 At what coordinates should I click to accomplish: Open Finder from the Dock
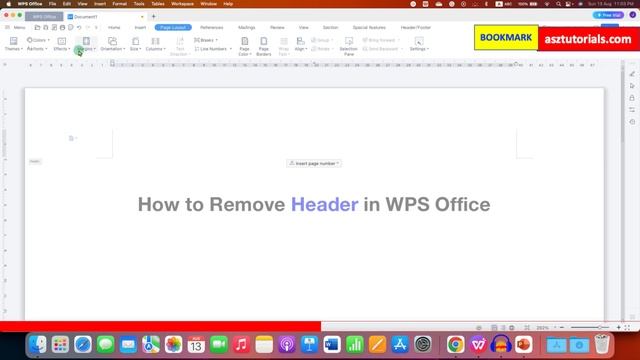(x=38, y=344)
